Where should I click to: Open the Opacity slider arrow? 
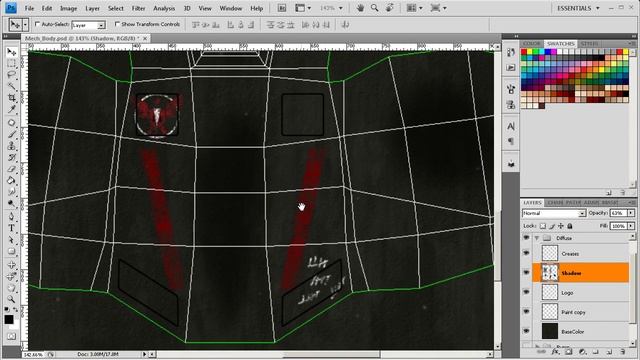pyautogui.click(x=631, y=213)
